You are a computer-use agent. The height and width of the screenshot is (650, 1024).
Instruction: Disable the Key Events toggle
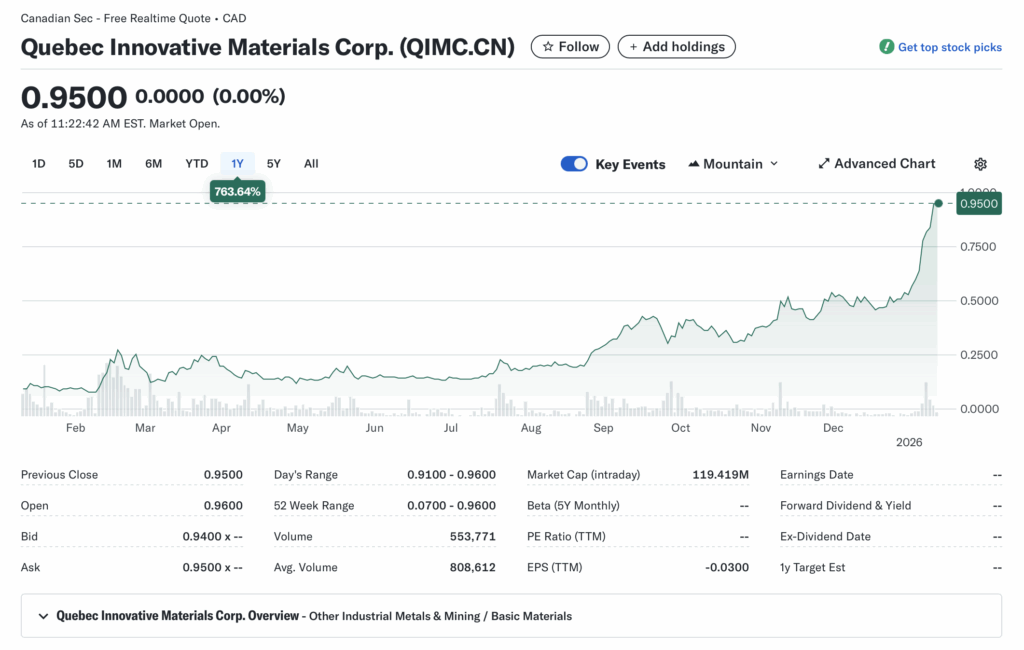tap(574, 163)
